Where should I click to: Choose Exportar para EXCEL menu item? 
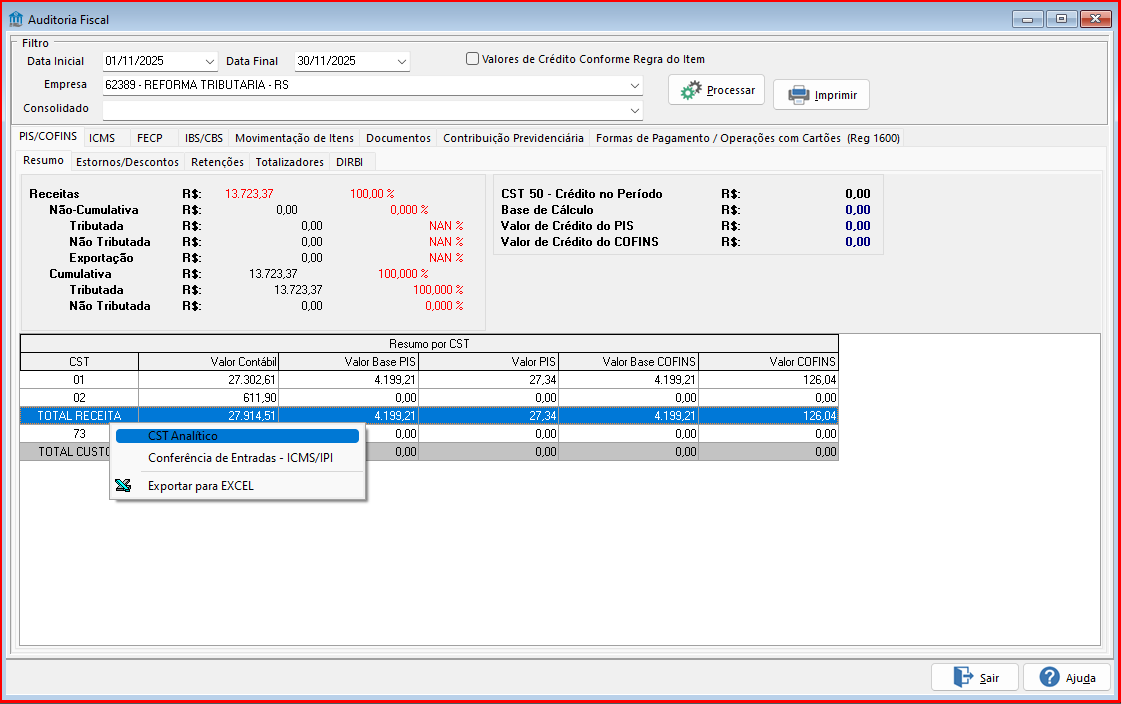[x=201, y=486]
